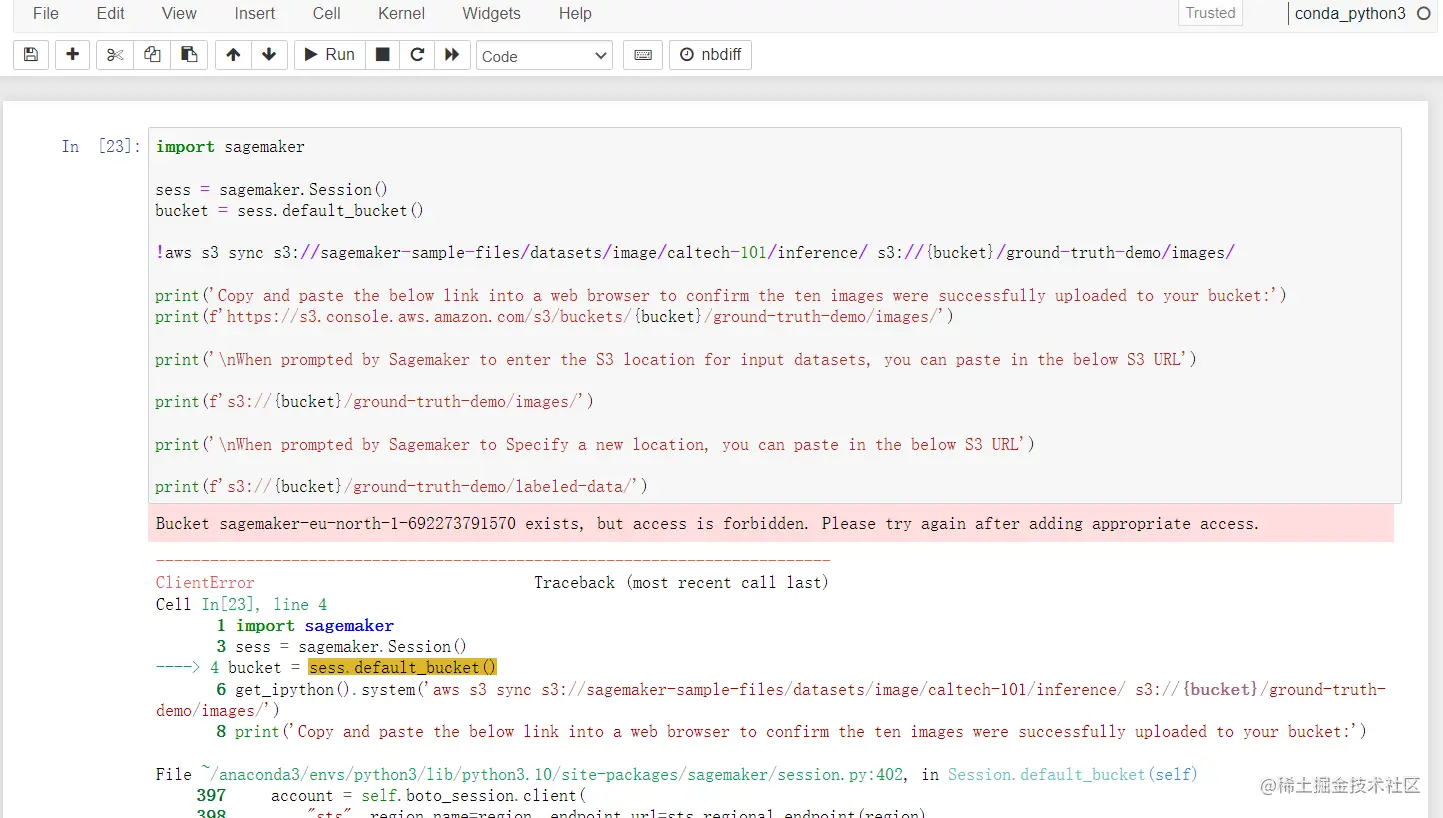1443x818 pixels.
Task: Copy selected cells using the copy icon
Action: tap(152, 55)
